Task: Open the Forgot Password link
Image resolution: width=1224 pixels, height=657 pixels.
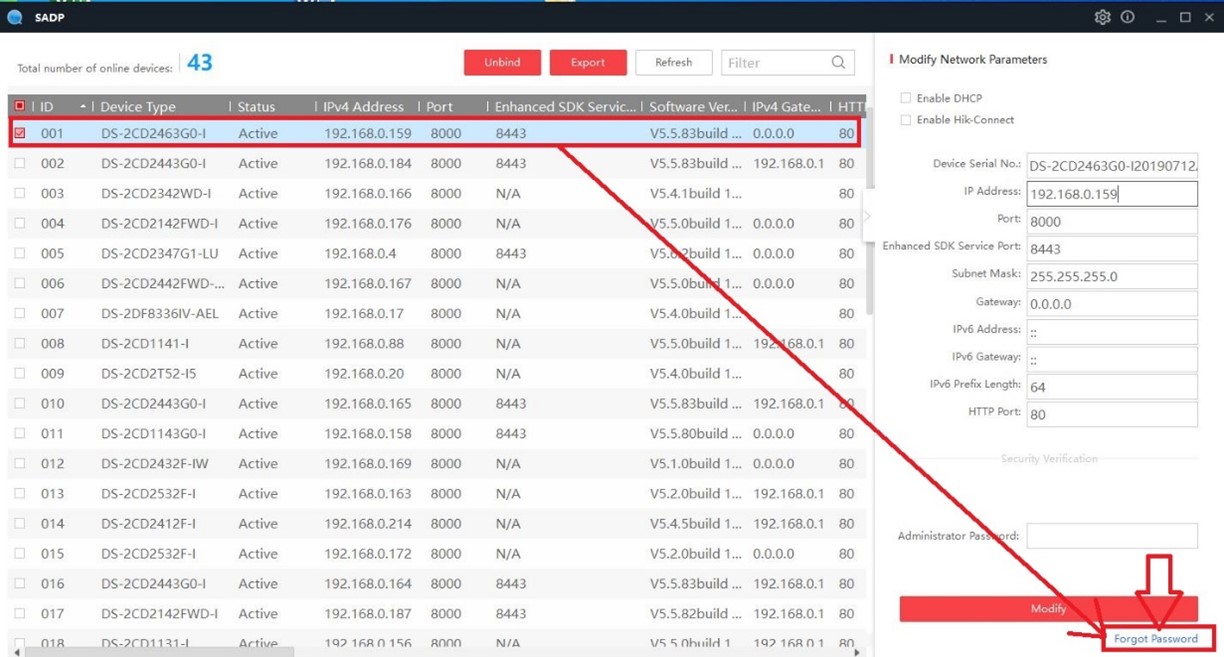Action: point(1158,638)
